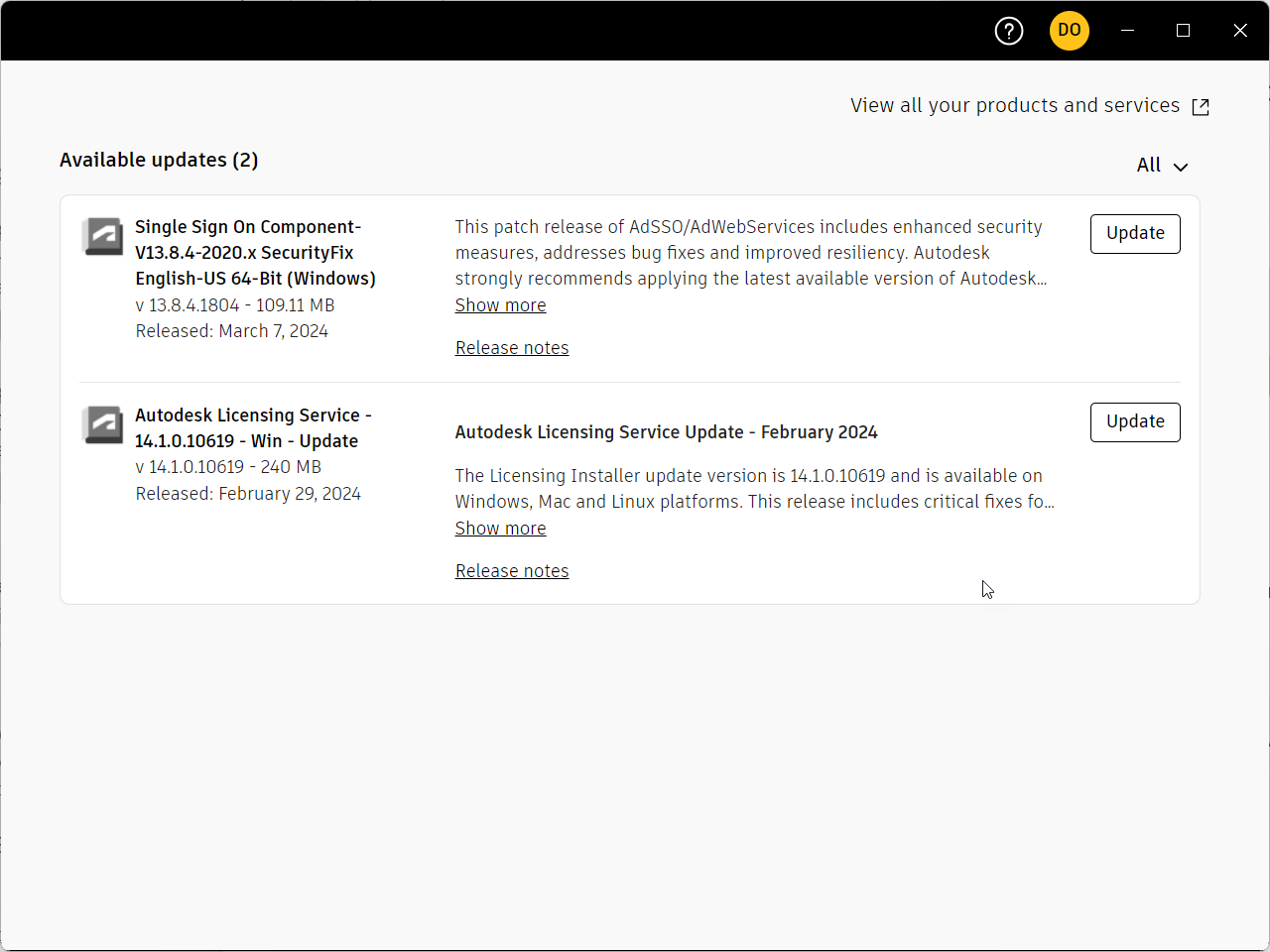The height and width of the screenshot is (952, 1270).
Task: Click the Single Sign On Component title
Action: pos(255,253)
